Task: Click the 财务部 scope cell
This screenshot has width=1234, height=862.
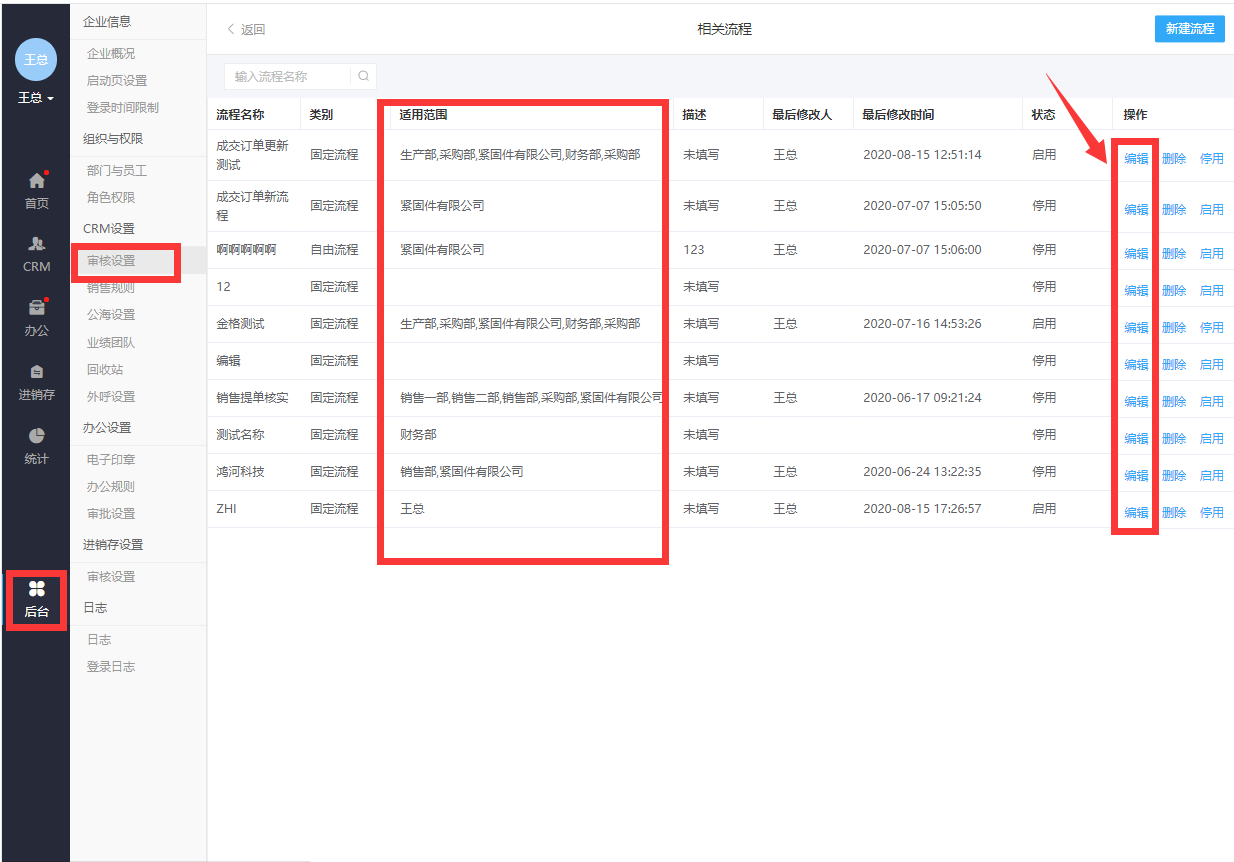Action: [x=418, y=435]
